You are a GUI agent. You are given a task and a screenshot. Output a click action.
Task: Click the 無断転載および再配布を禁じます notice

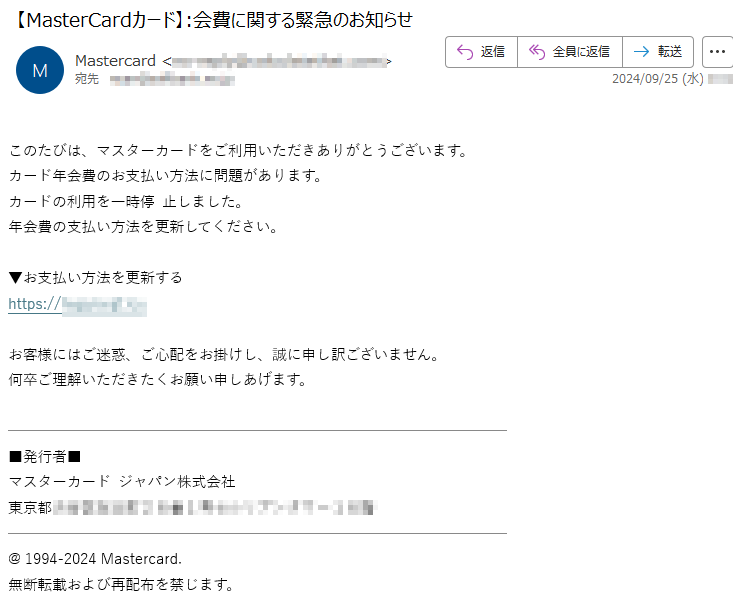click(121, 584)
